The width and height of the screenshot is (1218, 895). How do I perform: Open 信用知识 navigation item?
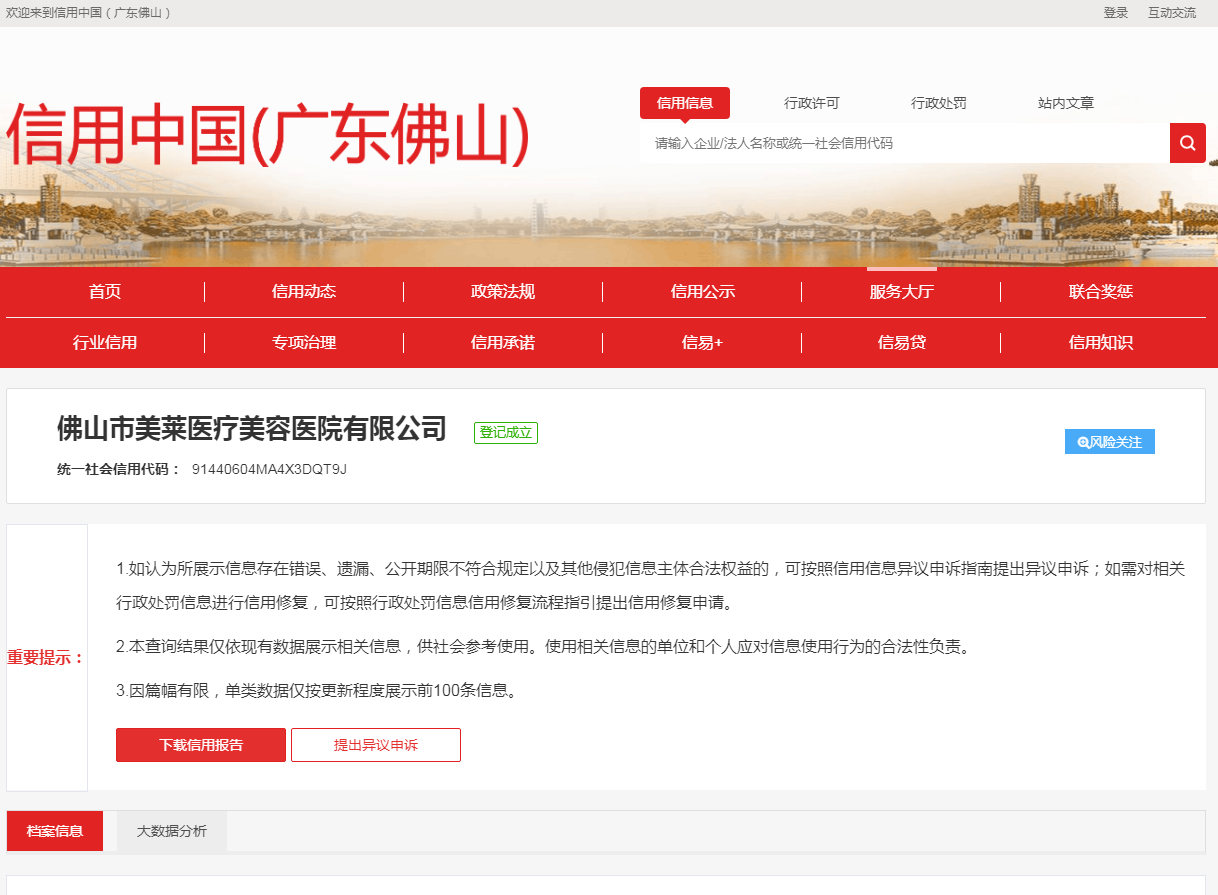pyautogui.click(x=1101, y=343)
